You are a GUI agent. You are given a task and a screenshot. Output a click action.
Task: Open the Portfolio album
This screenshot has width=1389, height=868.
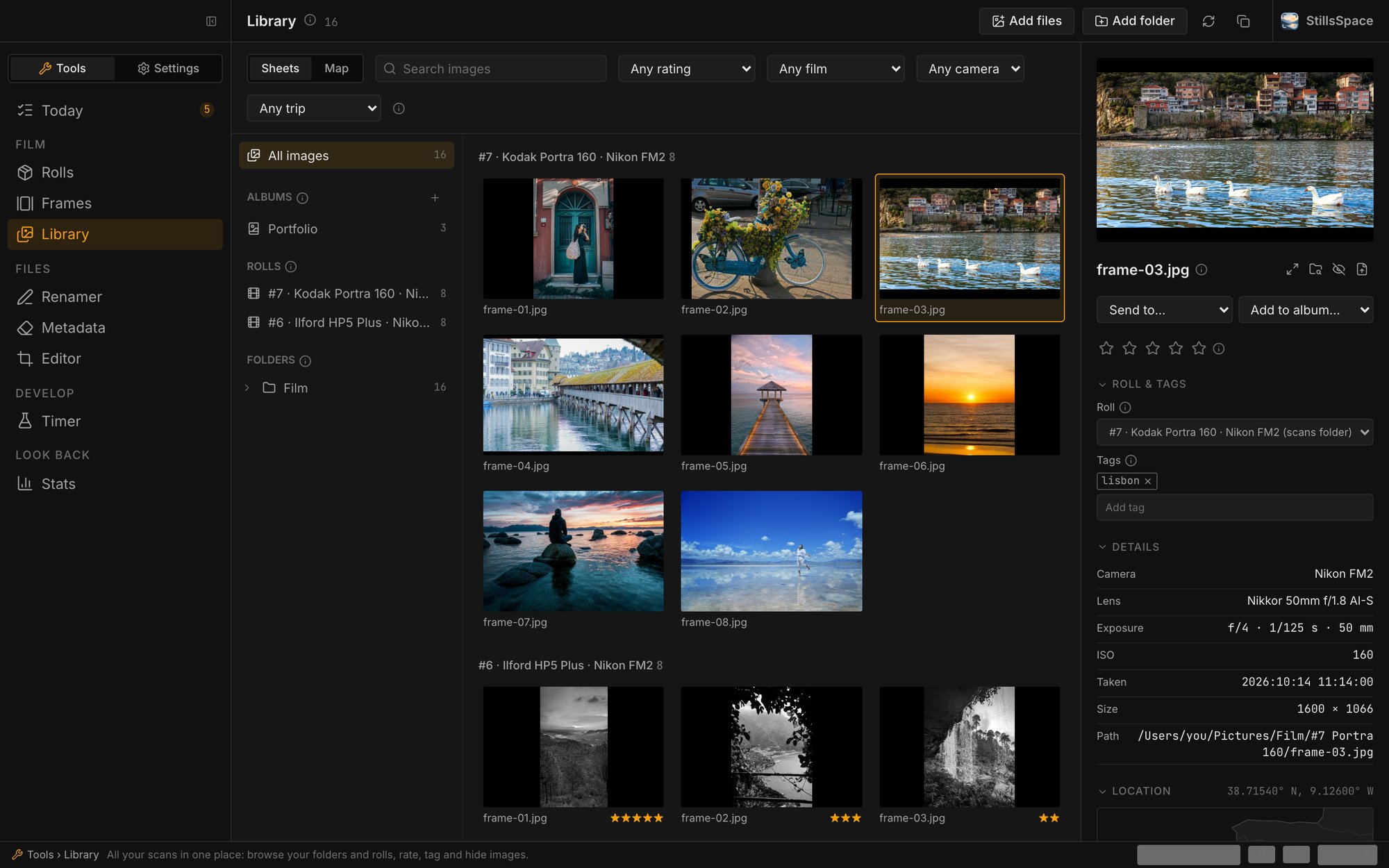(x=347, y=228)
